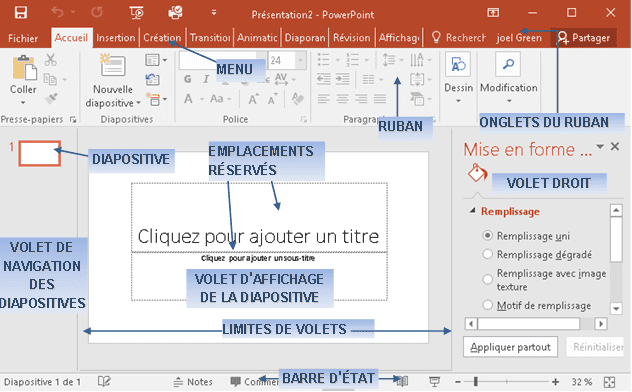Image resolution: width=632 pixels, height=392 pixels.
Task: Click the Save icon in title bar
Action: point(21,12)
